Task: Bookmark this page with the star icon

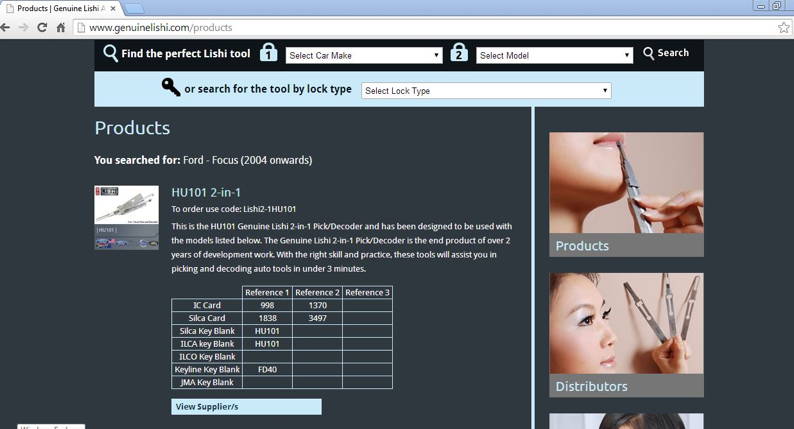Action: 784,27
